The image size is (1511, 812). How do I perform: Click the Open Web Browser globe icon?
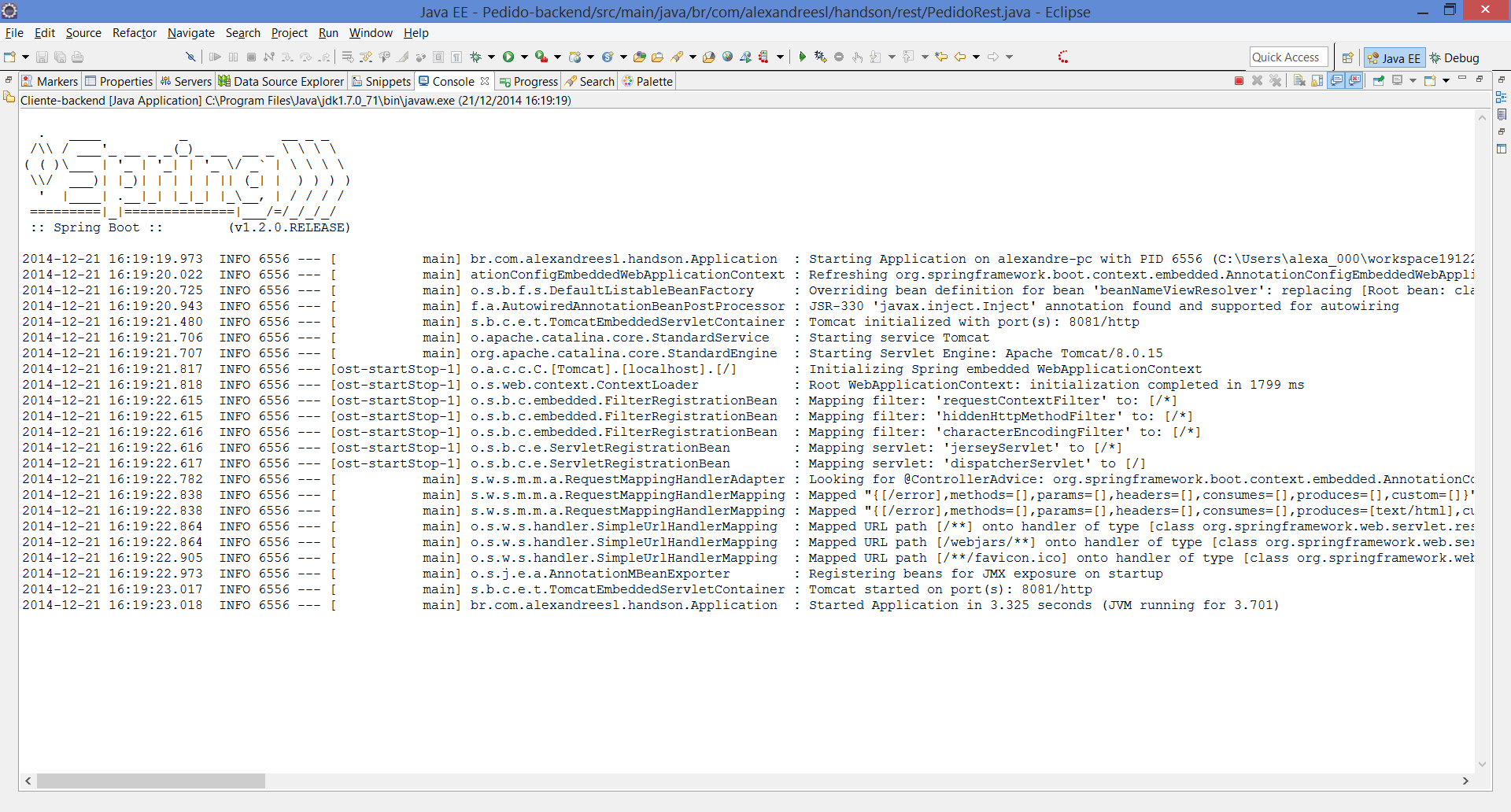[727, 57]
